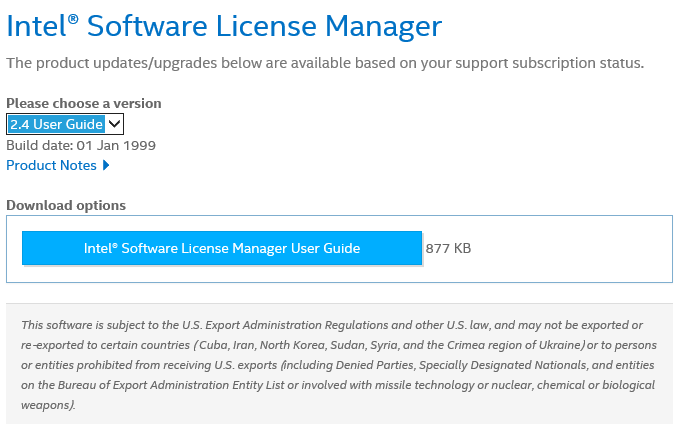Viewport: 680px width, 439px height.
Task: Open the "2.4 User Guide" version dropdown
Action: point(57,124)
